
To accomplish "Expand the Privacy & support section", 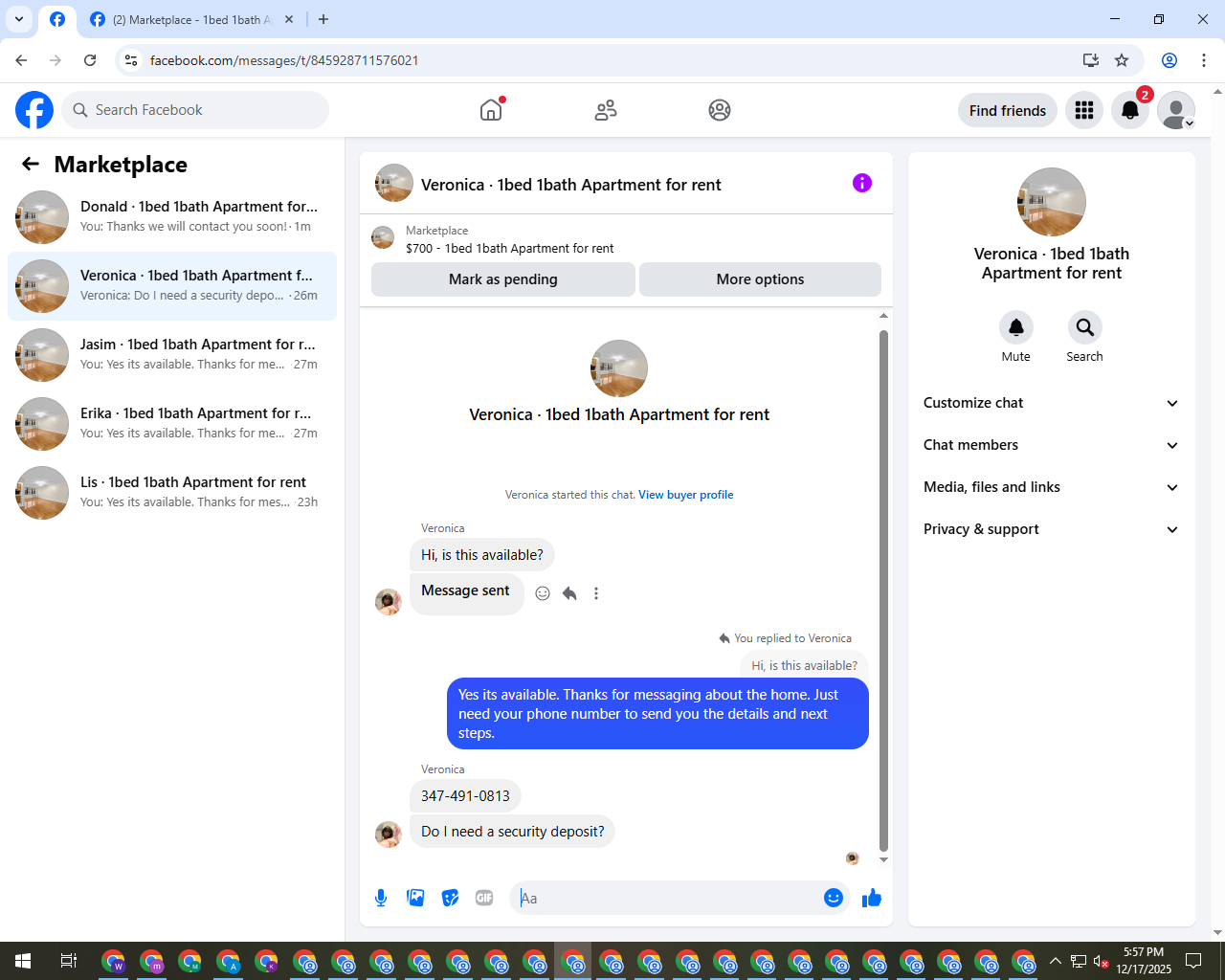I will [x=1051, y=529].
